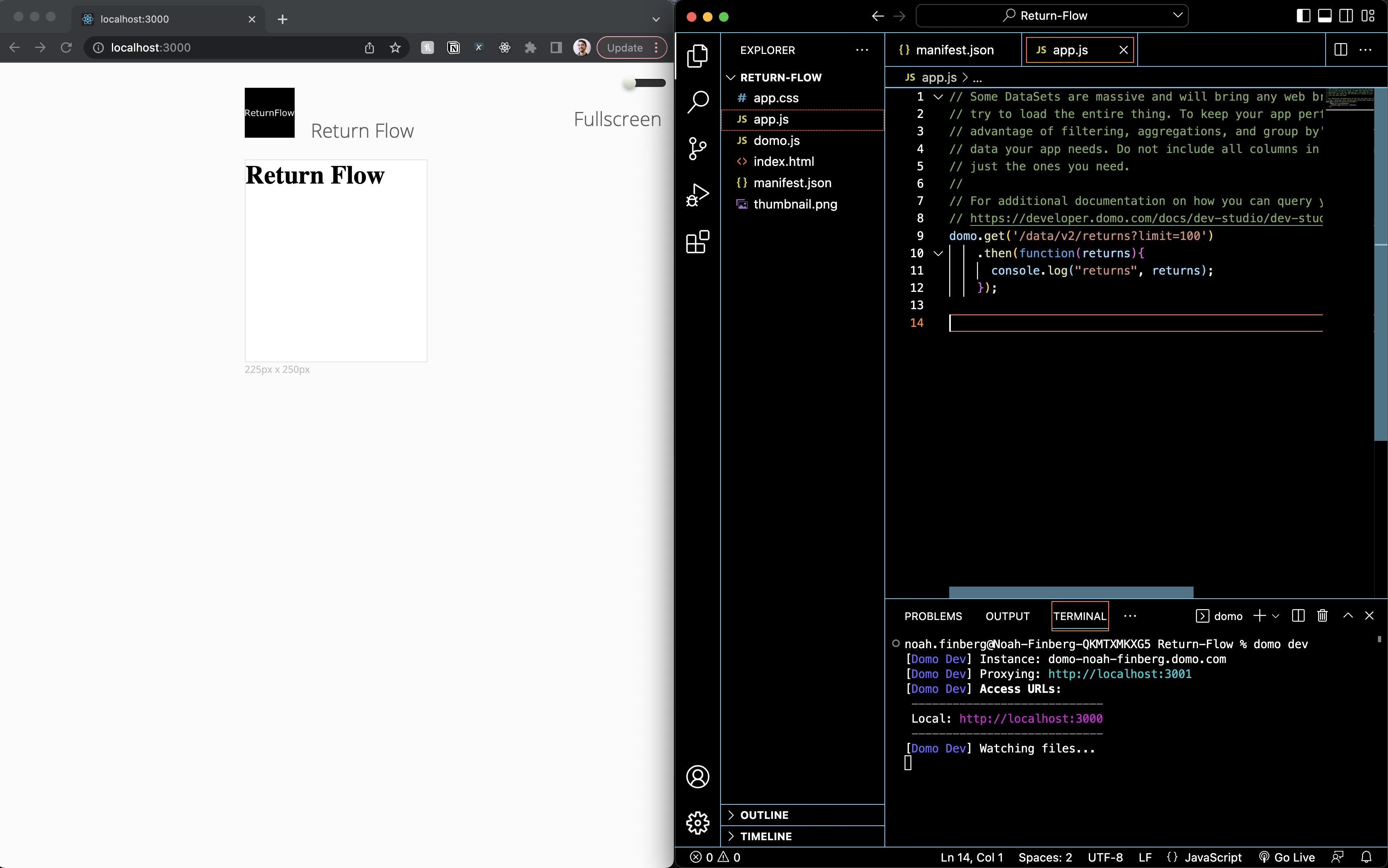The width and height of the screenshot is (1388, 868).
Task: Click the Go Live status bar button
Action: 1287,857
